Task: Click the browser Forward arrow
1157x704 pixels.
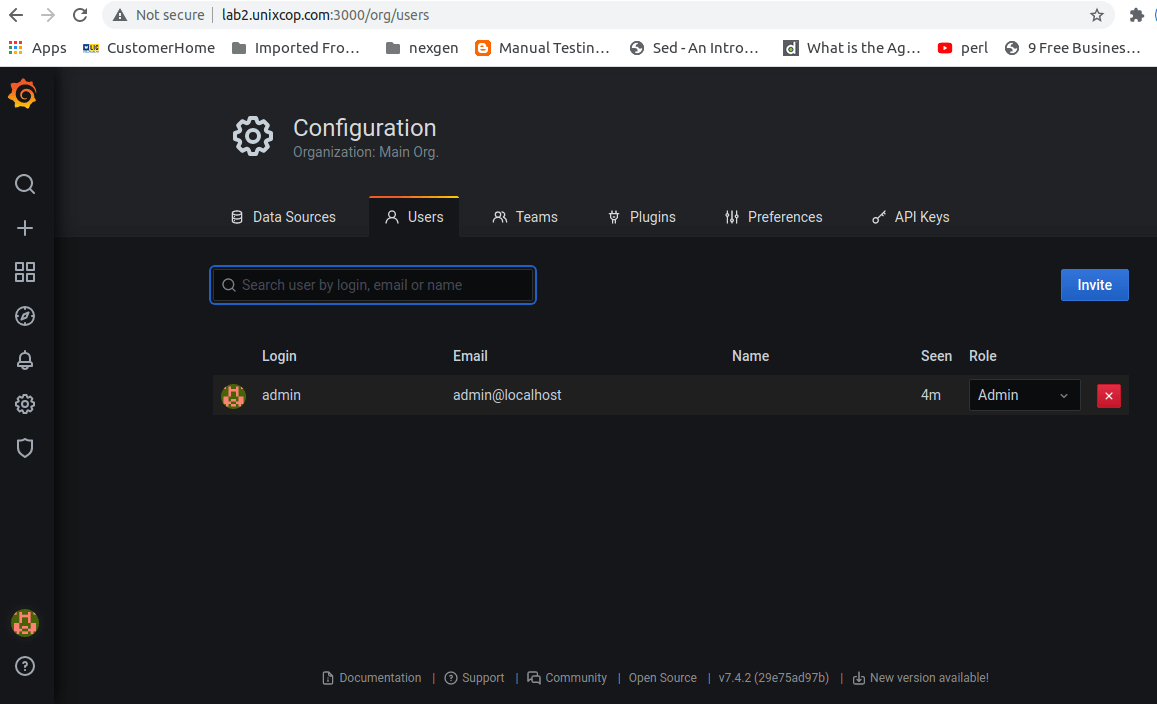Action: [x=48, y=15]
